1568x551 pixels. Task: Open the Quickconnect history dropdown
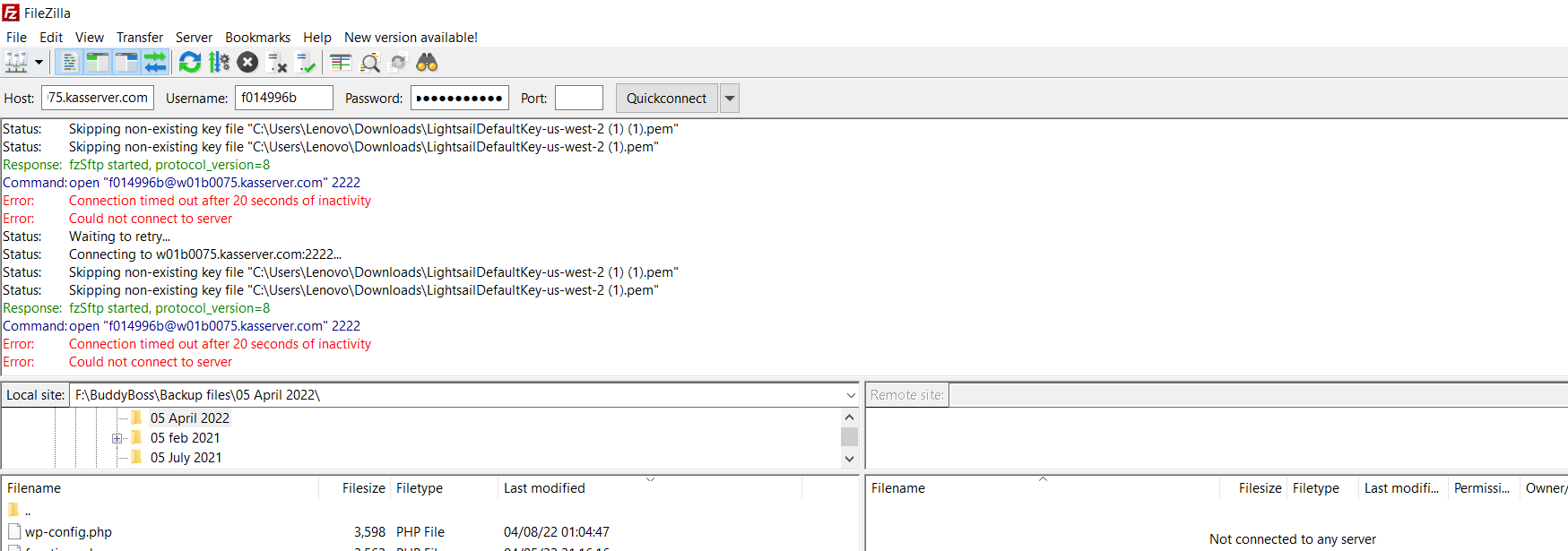[x=730, y=99]
